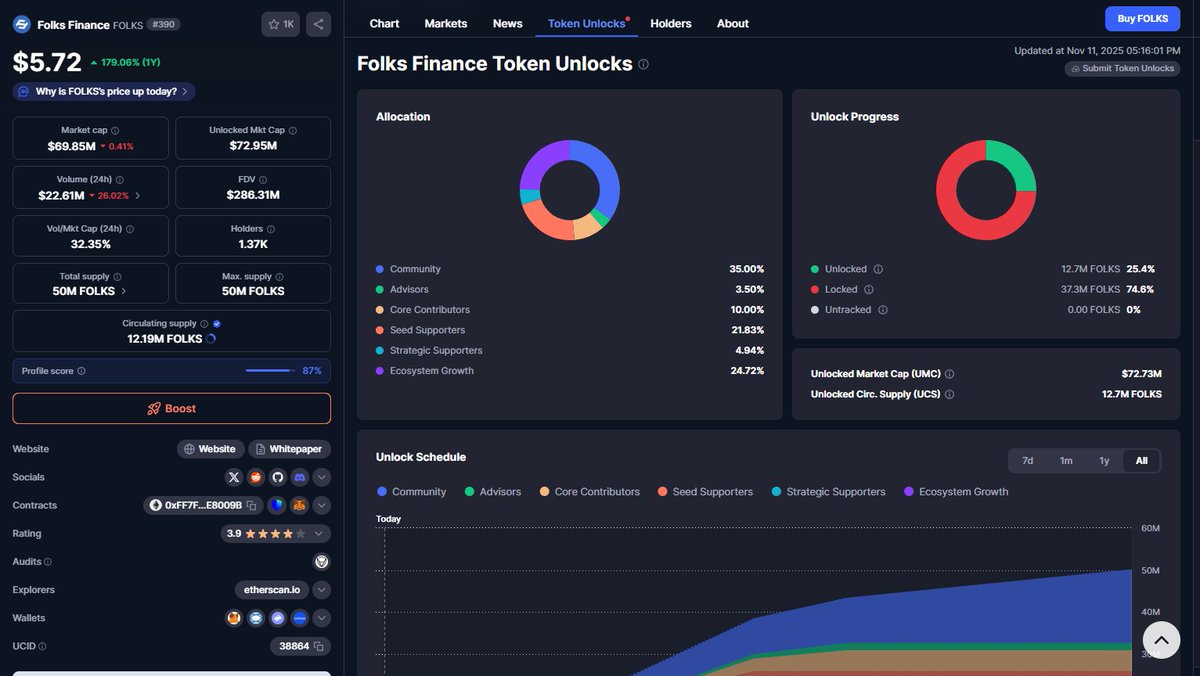Open the project Website link
Image resolution: width=1200 pixels, height=676 pixels.
tap(211, 449)
